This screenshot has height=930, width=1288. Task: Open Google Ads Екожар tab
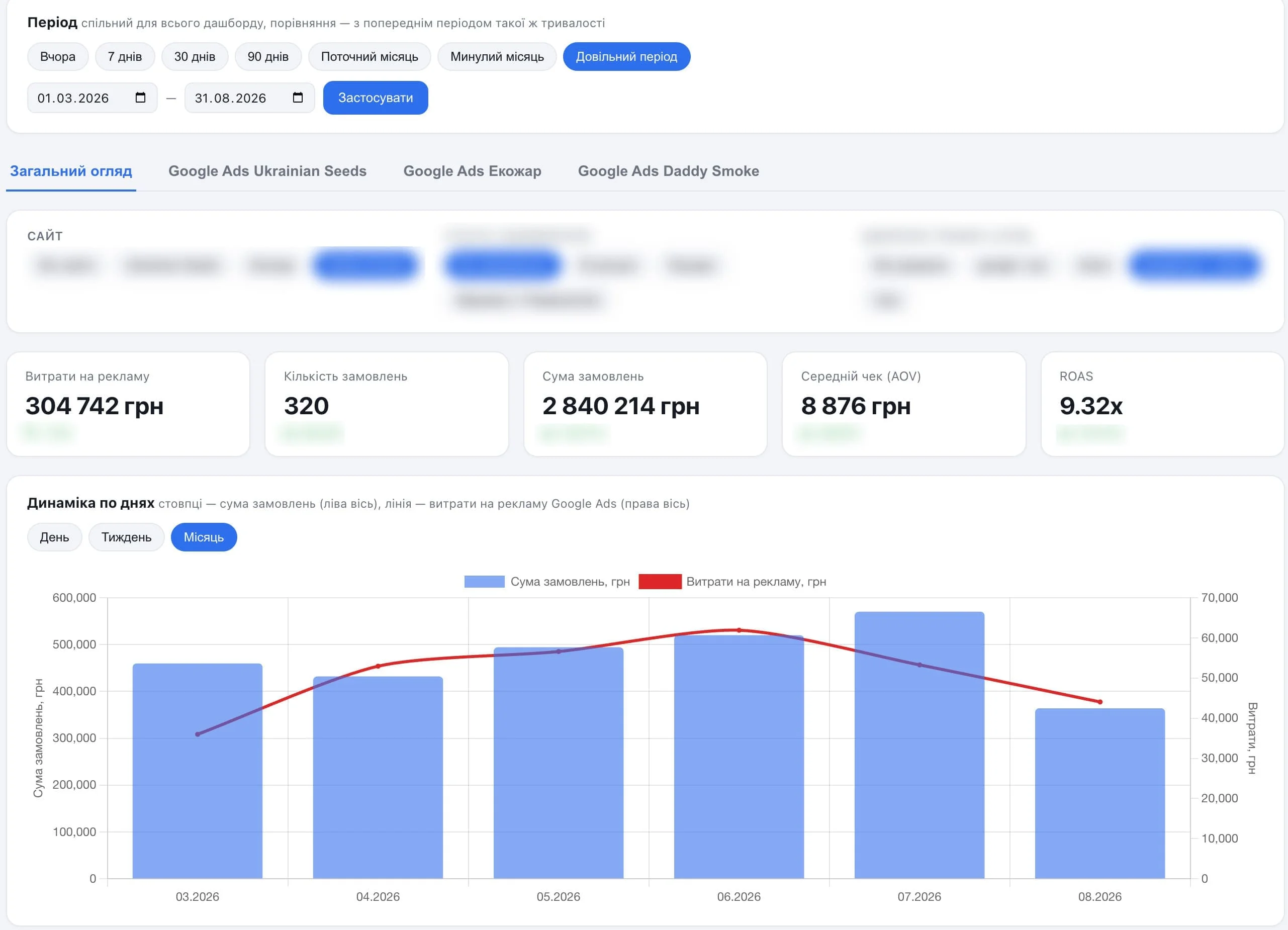pyautogui.click(x=473, y=171)
